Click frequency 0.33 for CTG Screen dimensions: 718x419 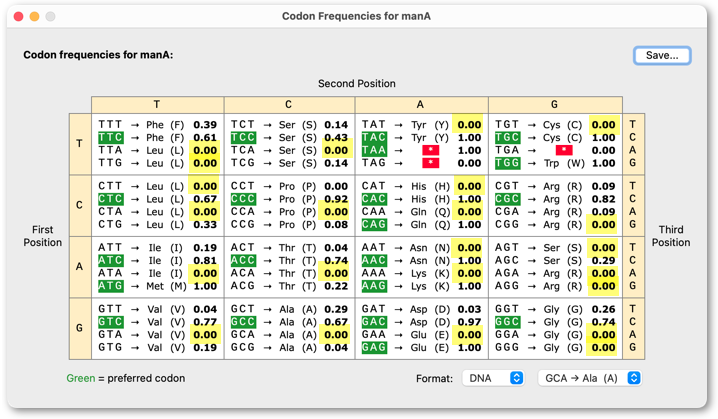pyautogui.click(x=205, y=225)
